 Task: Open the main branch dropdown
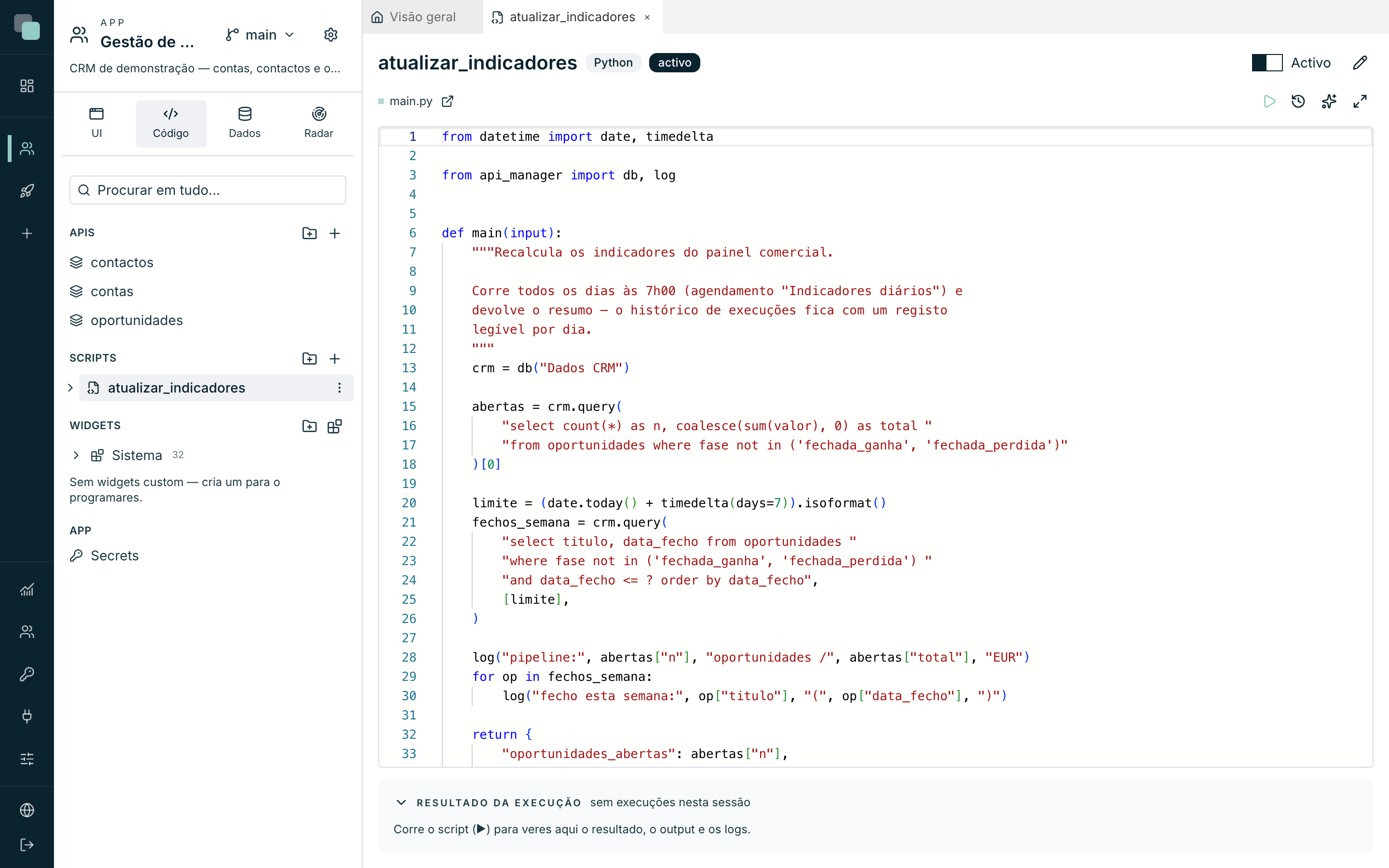[x=260, y=35]
